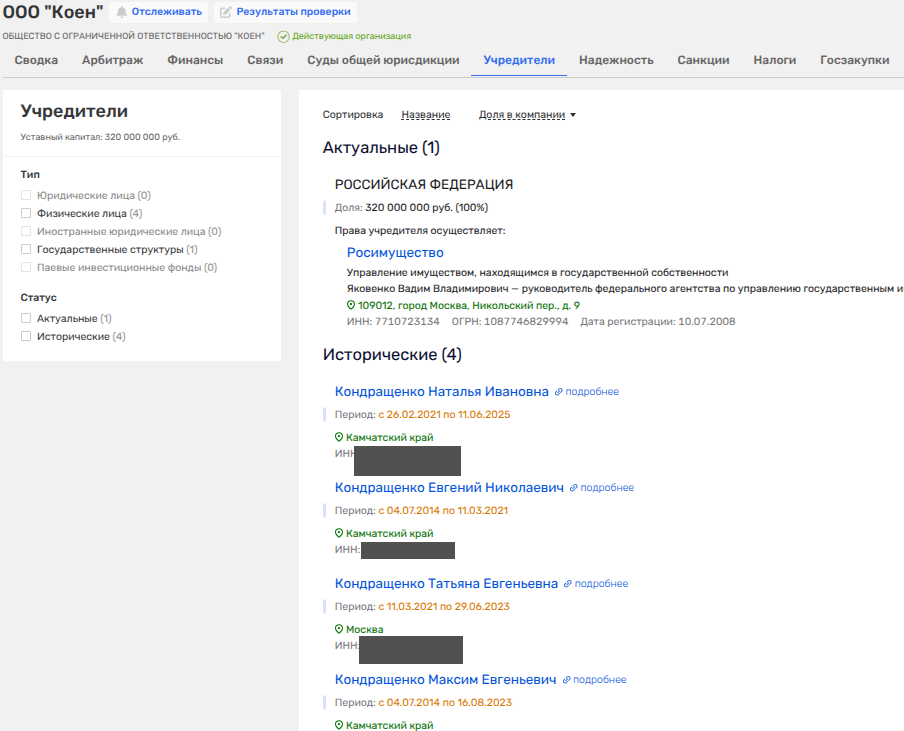Click the РОССИЙСКАЯ ФЕДЕРАЦИЯ founder heading
Screen dimensions: 904x731
(x=424, y=184)
